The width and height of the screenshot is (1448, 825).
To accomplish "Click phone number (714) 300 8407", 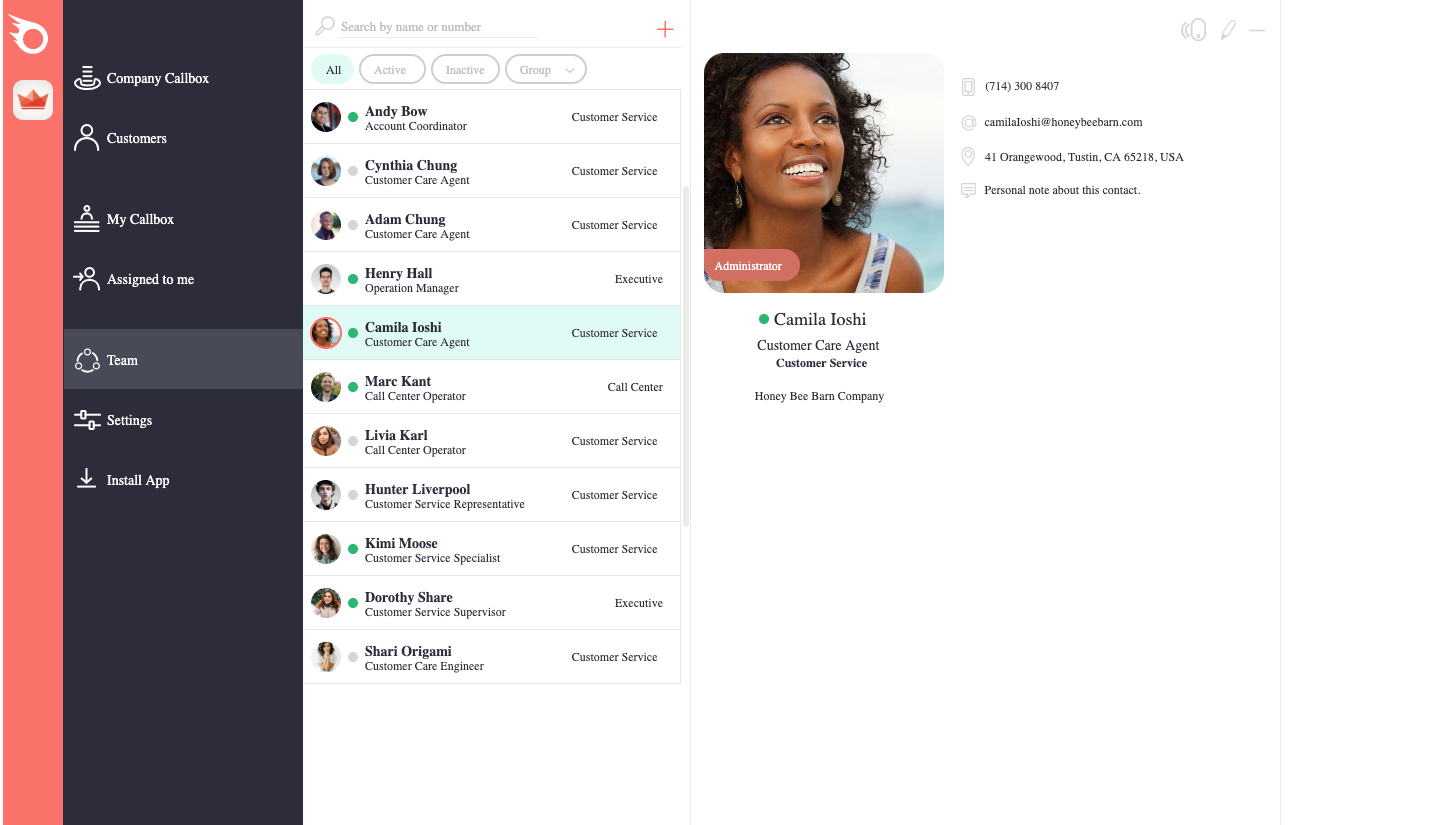I will coord(1022,87).
